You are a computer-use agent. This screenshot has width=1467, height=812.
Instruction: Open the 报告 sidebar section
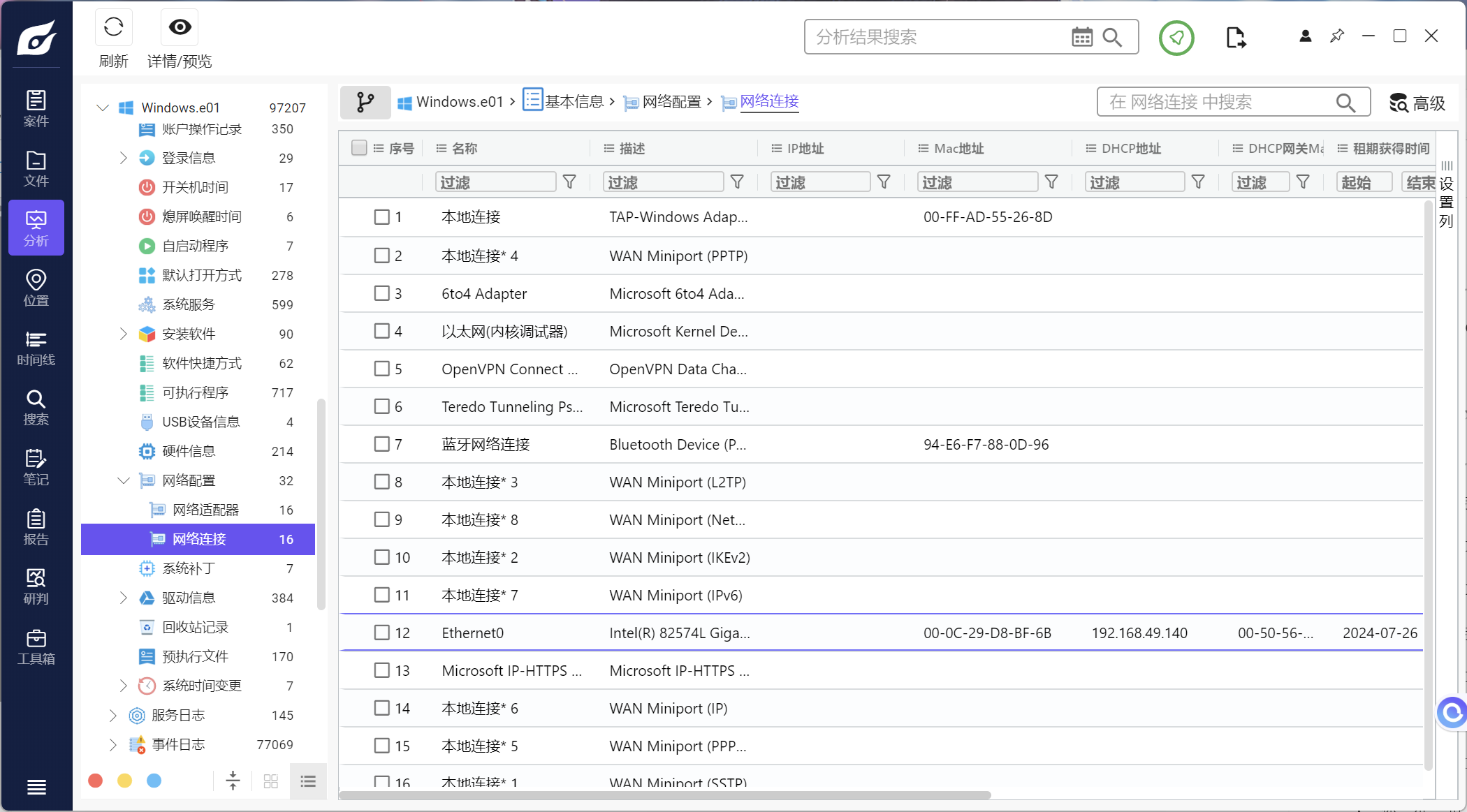pos(36,528)
